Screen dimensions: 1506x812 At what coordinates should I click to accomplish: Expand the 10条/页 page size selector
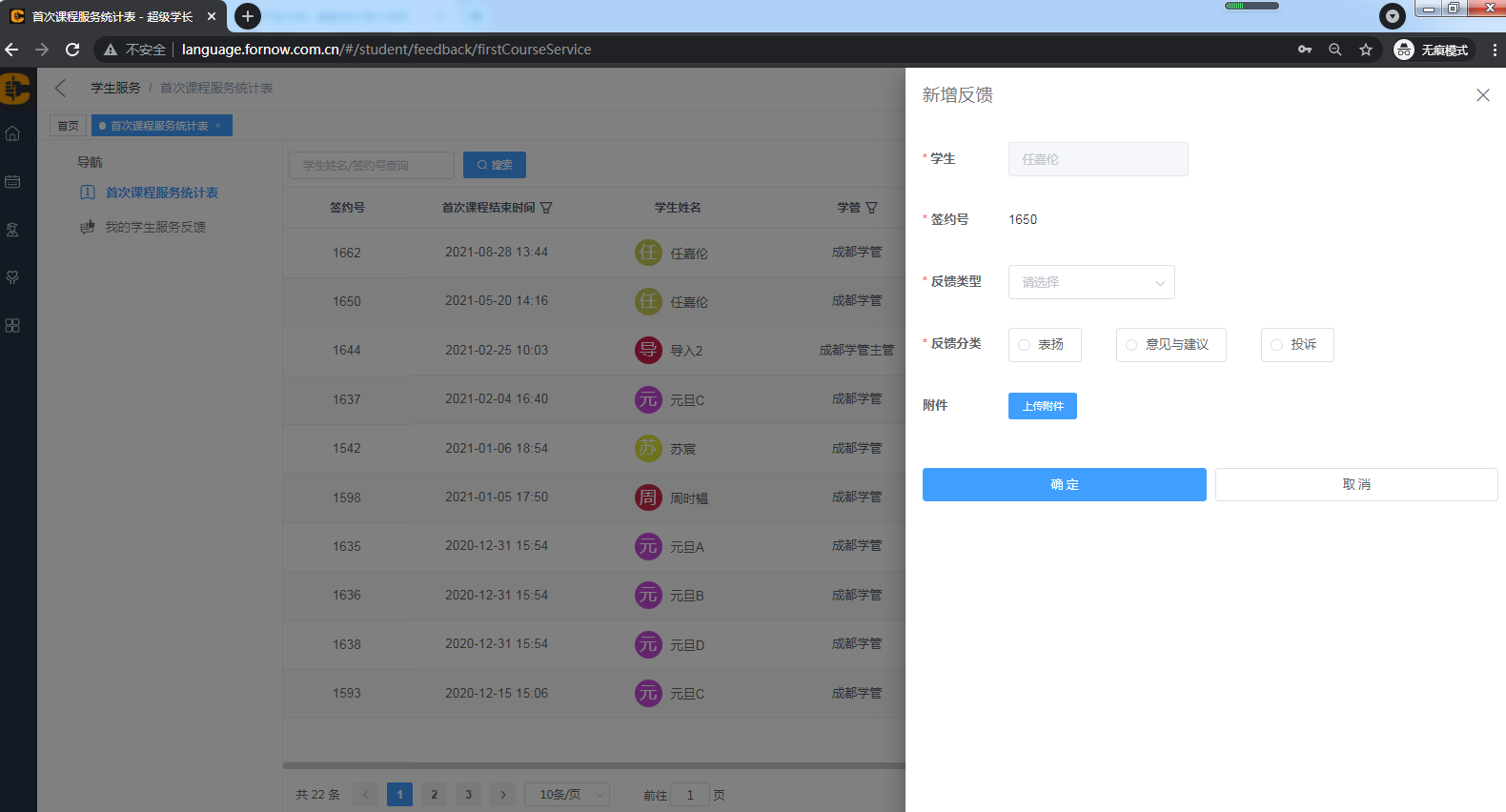[x=567, y=795]
